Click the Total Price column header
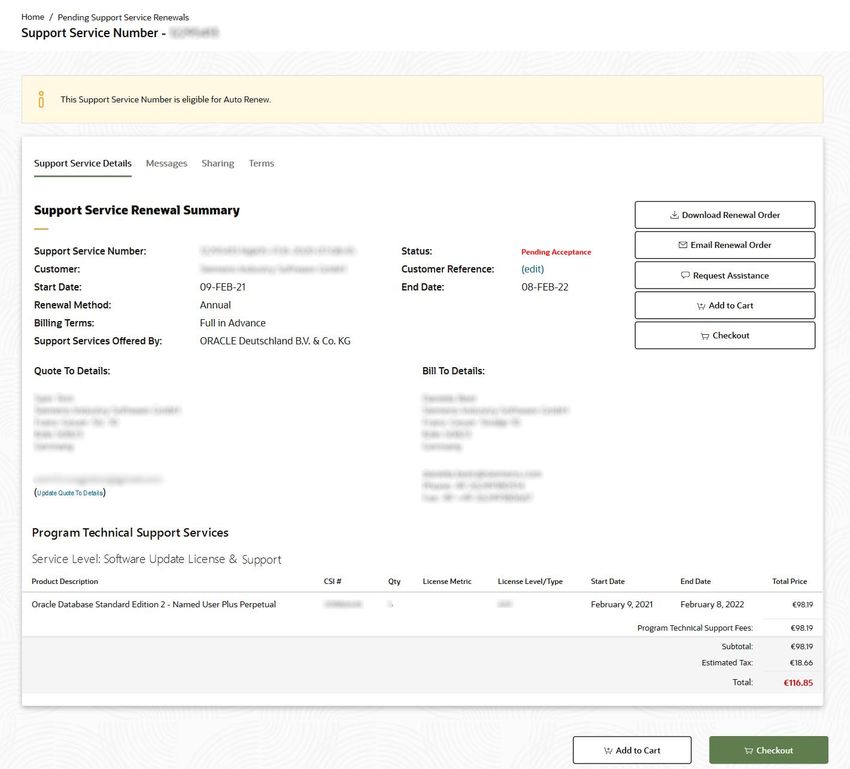 pyautogui.click(x=789, y=581)
